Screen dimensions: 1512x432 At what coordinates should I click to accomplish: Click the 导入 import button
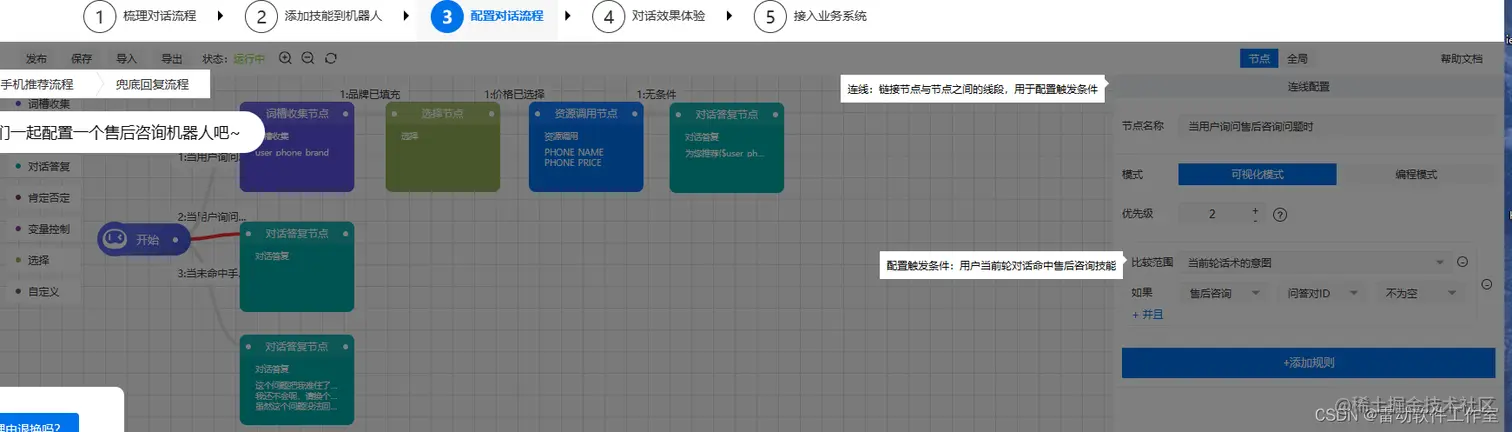127,59
